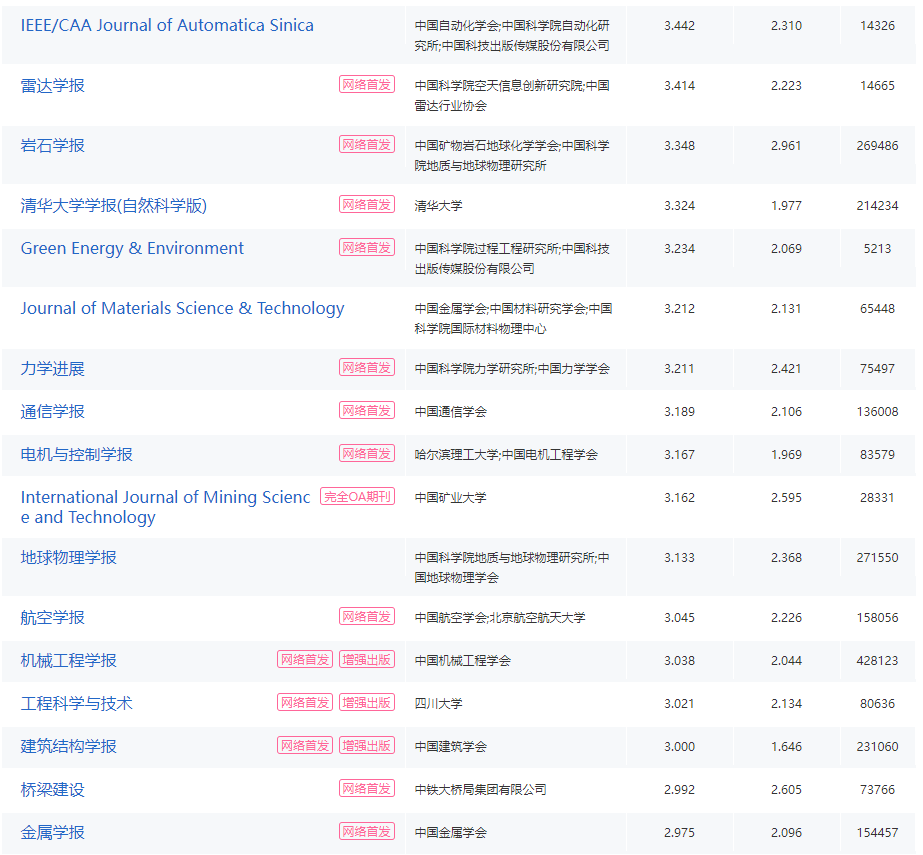Open the 力学进展 journal link
The image size is (923, 855).
click(x=52, y=369)
